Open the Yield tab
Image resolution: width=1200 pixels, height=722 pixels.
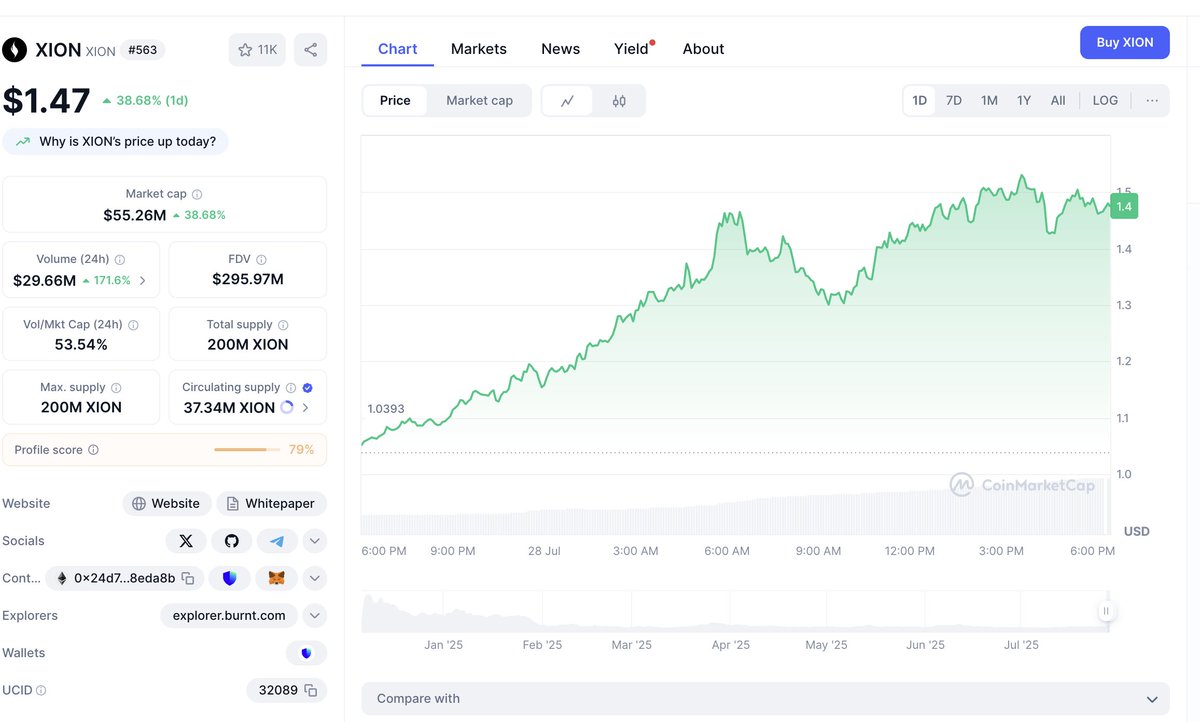coord(632,49)
